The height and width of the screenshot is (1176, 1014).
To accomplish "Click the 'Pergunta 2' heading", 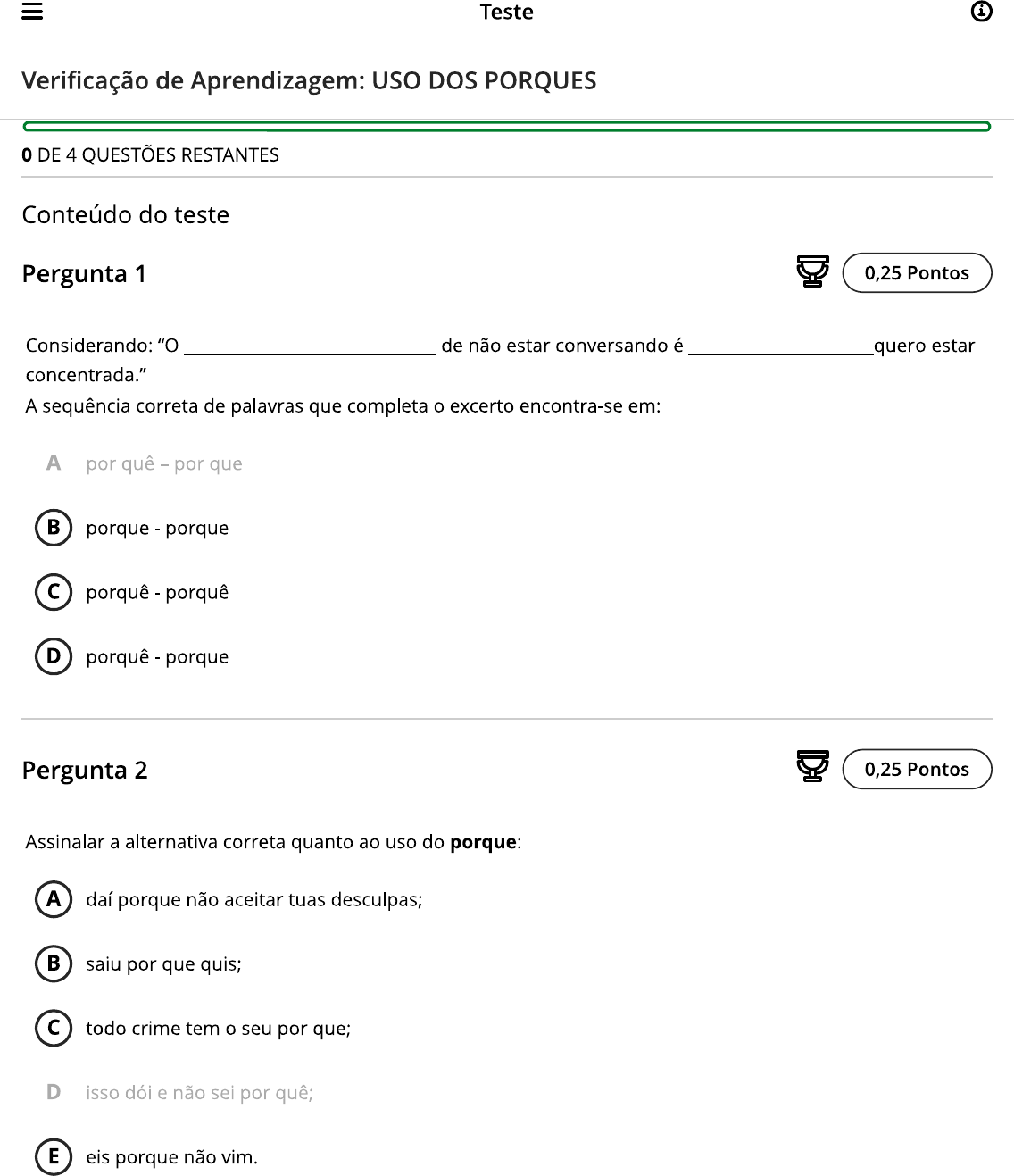I will coord(85,771).
